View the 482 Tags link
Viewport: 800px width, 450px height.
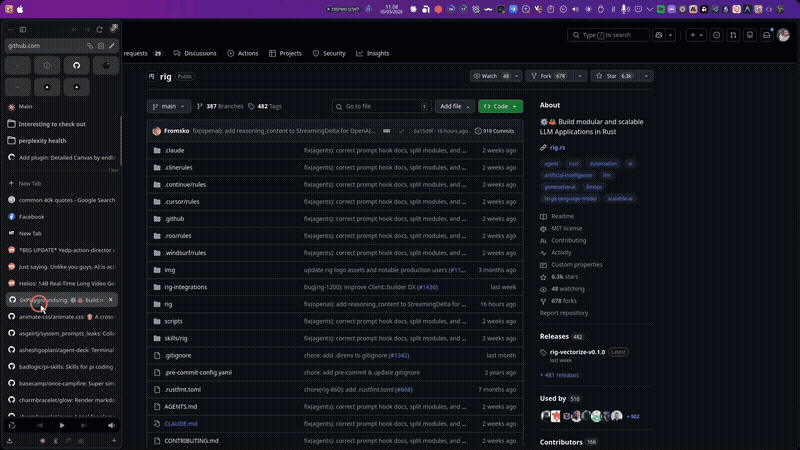[265, 106]
